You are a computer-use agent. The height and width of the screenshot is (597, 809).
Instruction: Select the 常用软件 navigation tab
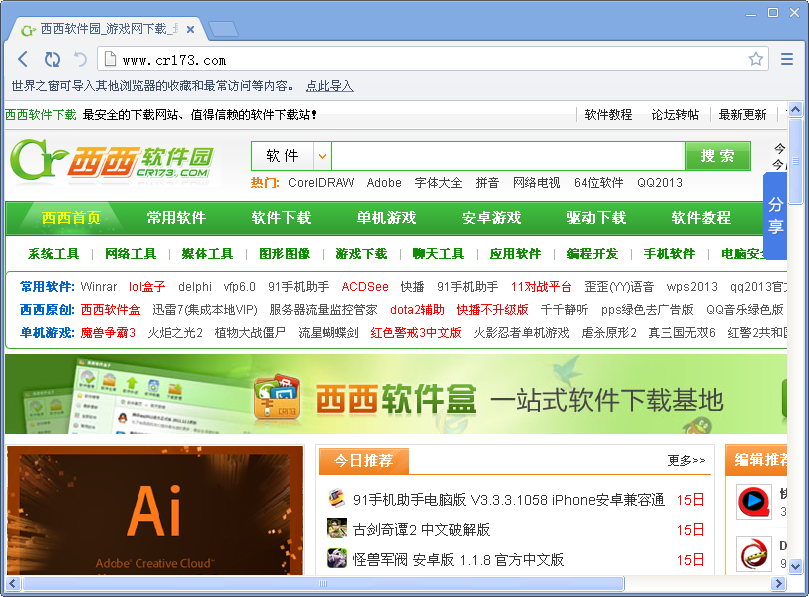coord(176,218)
